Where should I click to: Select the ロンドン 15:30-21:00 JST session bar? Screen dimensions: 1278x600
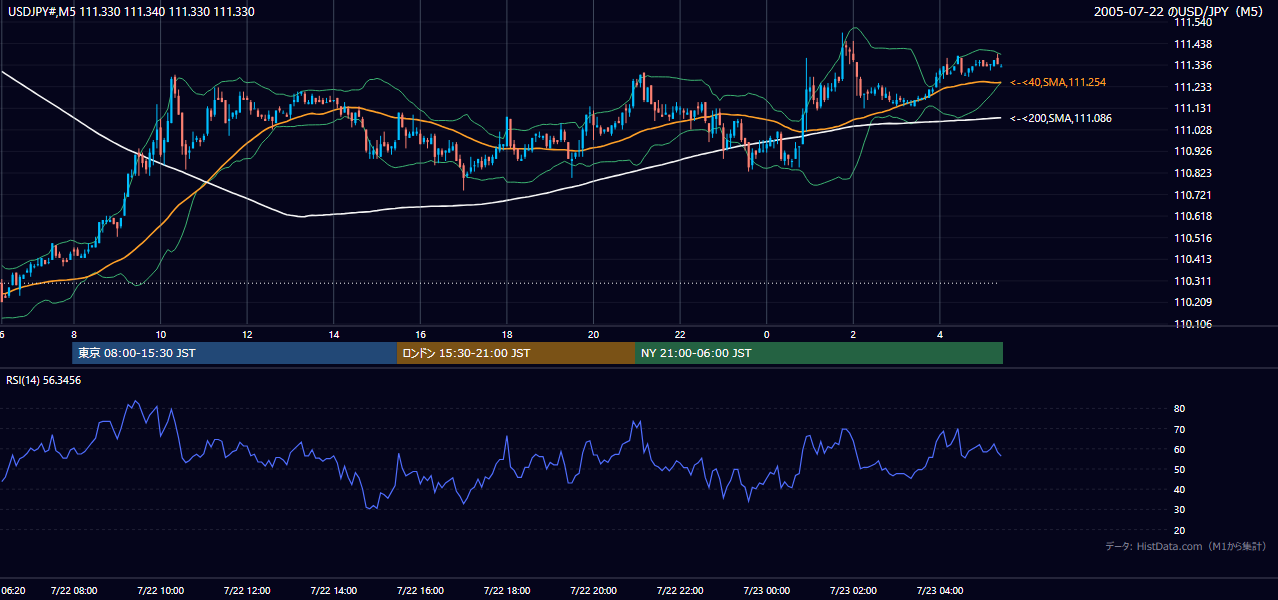coord(516,353)
